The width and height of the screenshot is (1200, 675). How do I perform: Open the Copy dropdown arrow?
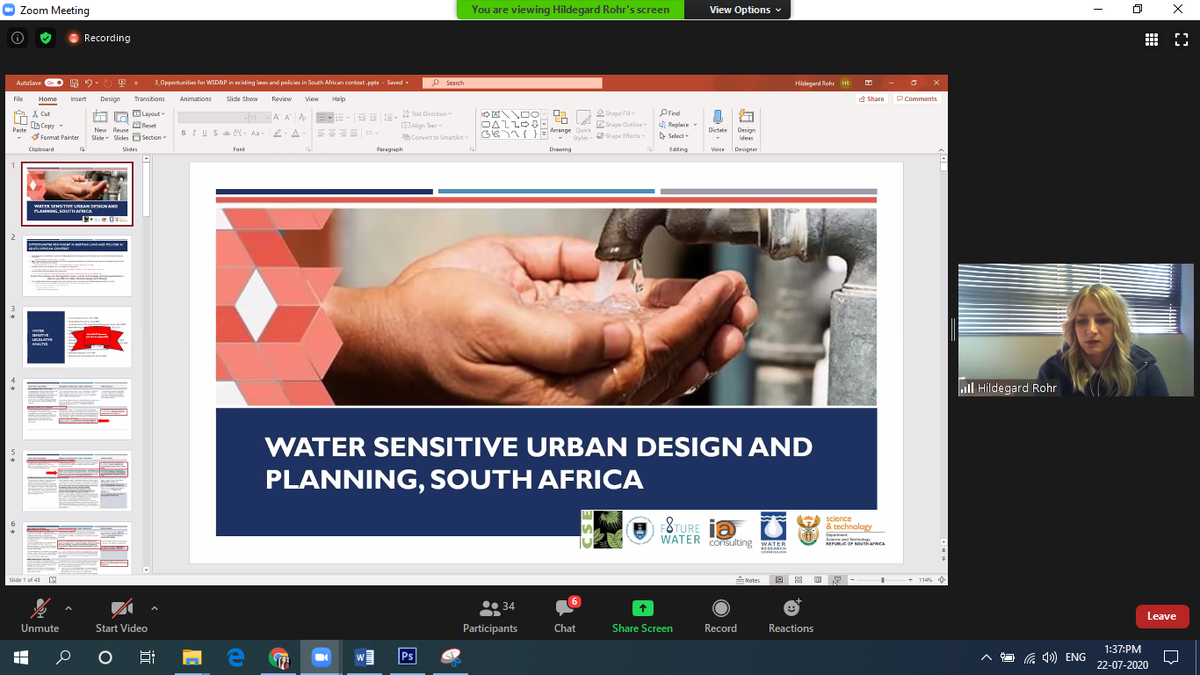61,126
